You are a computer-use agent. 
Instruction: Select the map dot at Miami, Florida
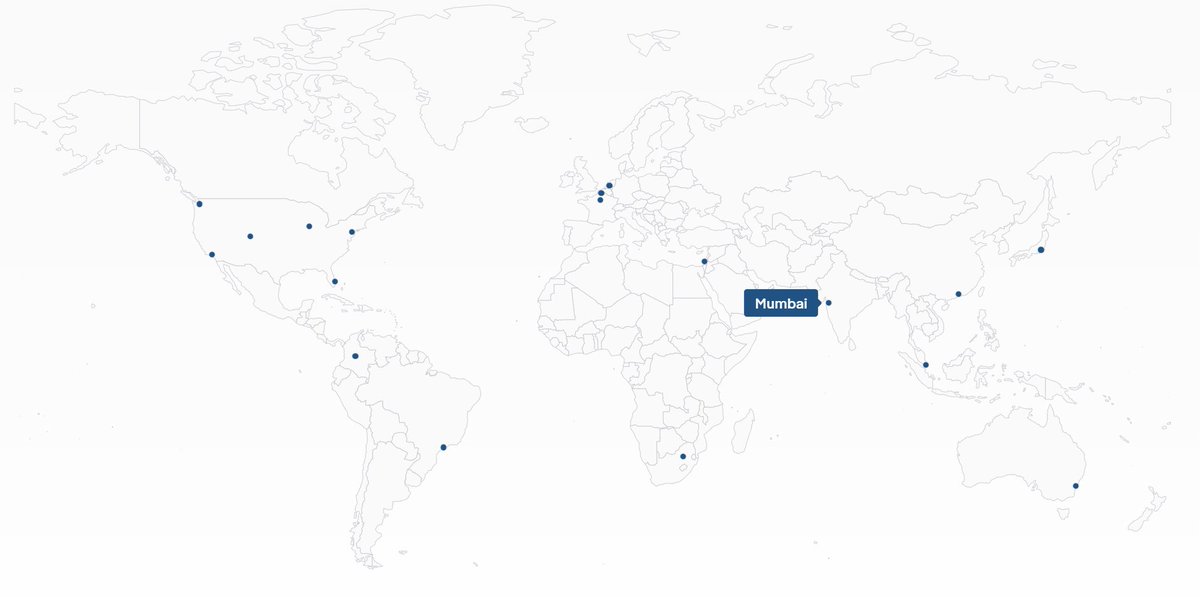pos(335,281)
